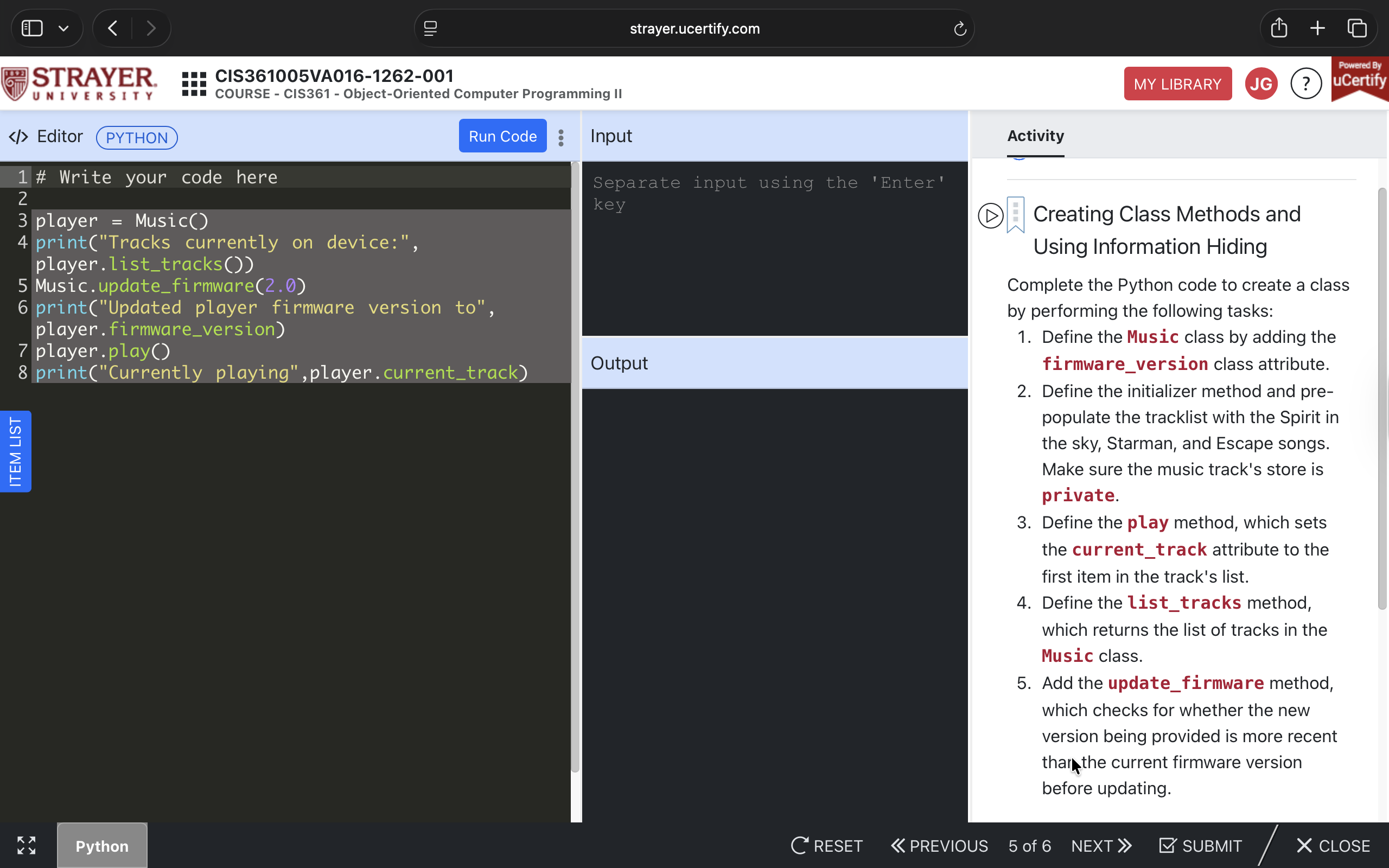Open the course grid menu icon
The height and width of the screenshot is (868, 1389).
[x=194, y=84]
